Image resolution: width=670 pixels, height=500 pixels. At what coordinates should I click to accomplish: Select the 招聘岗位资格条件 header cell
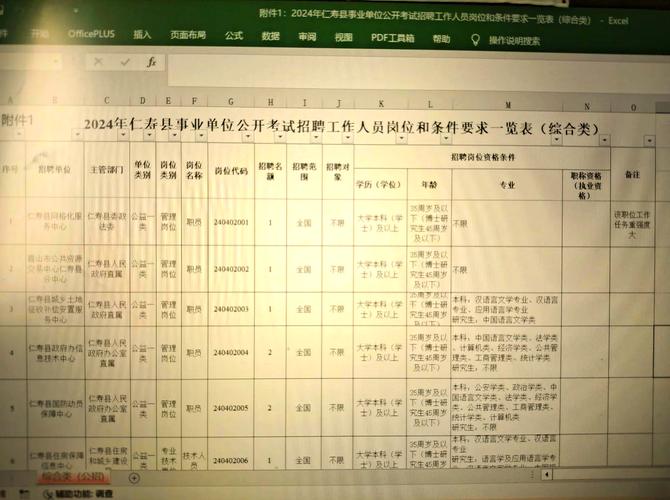482,157
